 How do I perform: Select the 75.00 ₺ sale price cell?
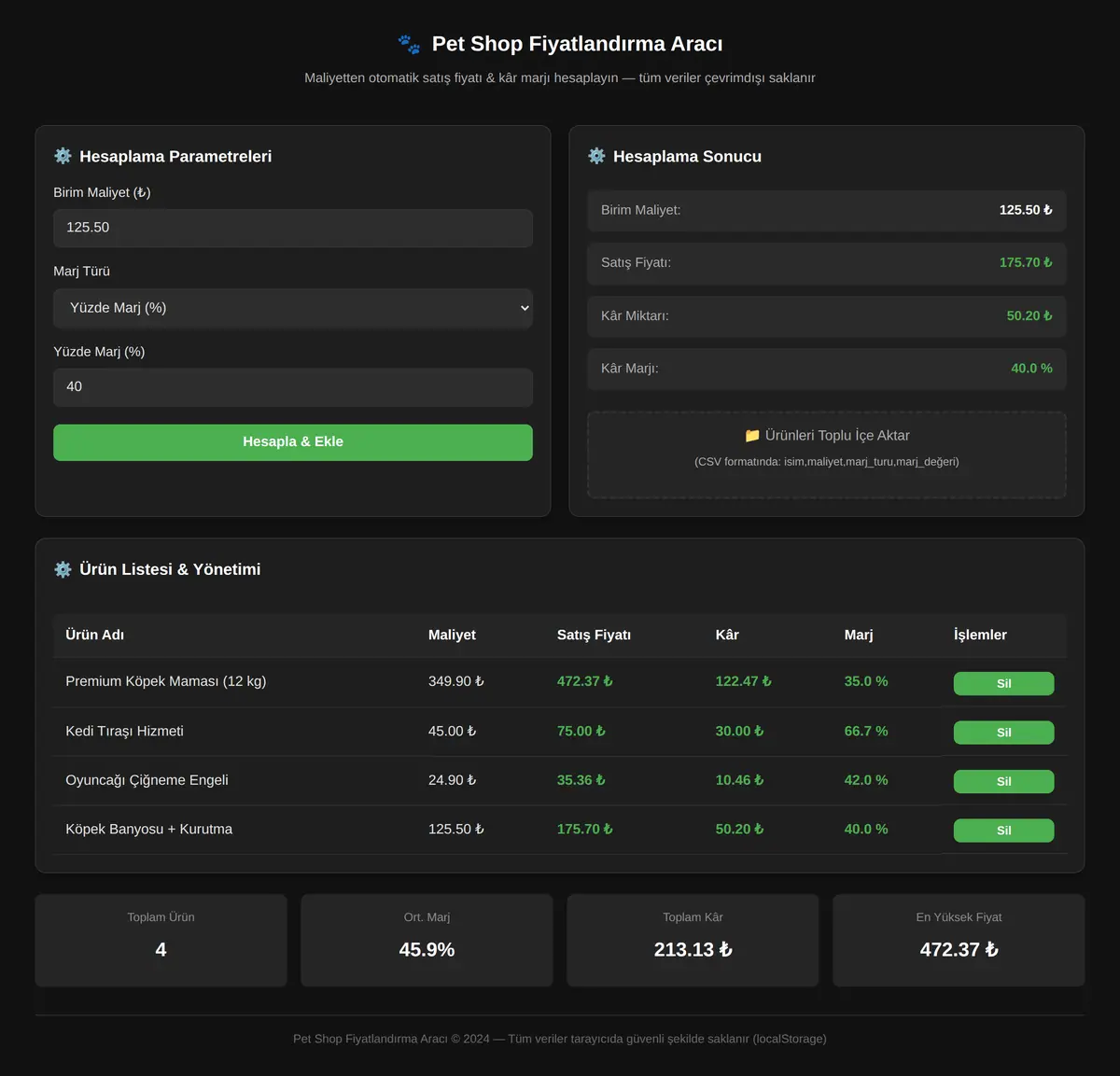(581, 731)
